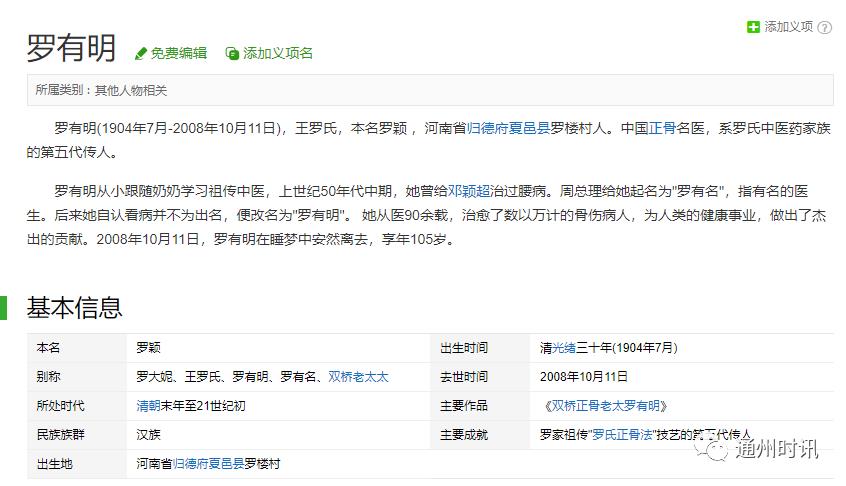Open the 双桥老太太 alias link

[x=358, y=377]
